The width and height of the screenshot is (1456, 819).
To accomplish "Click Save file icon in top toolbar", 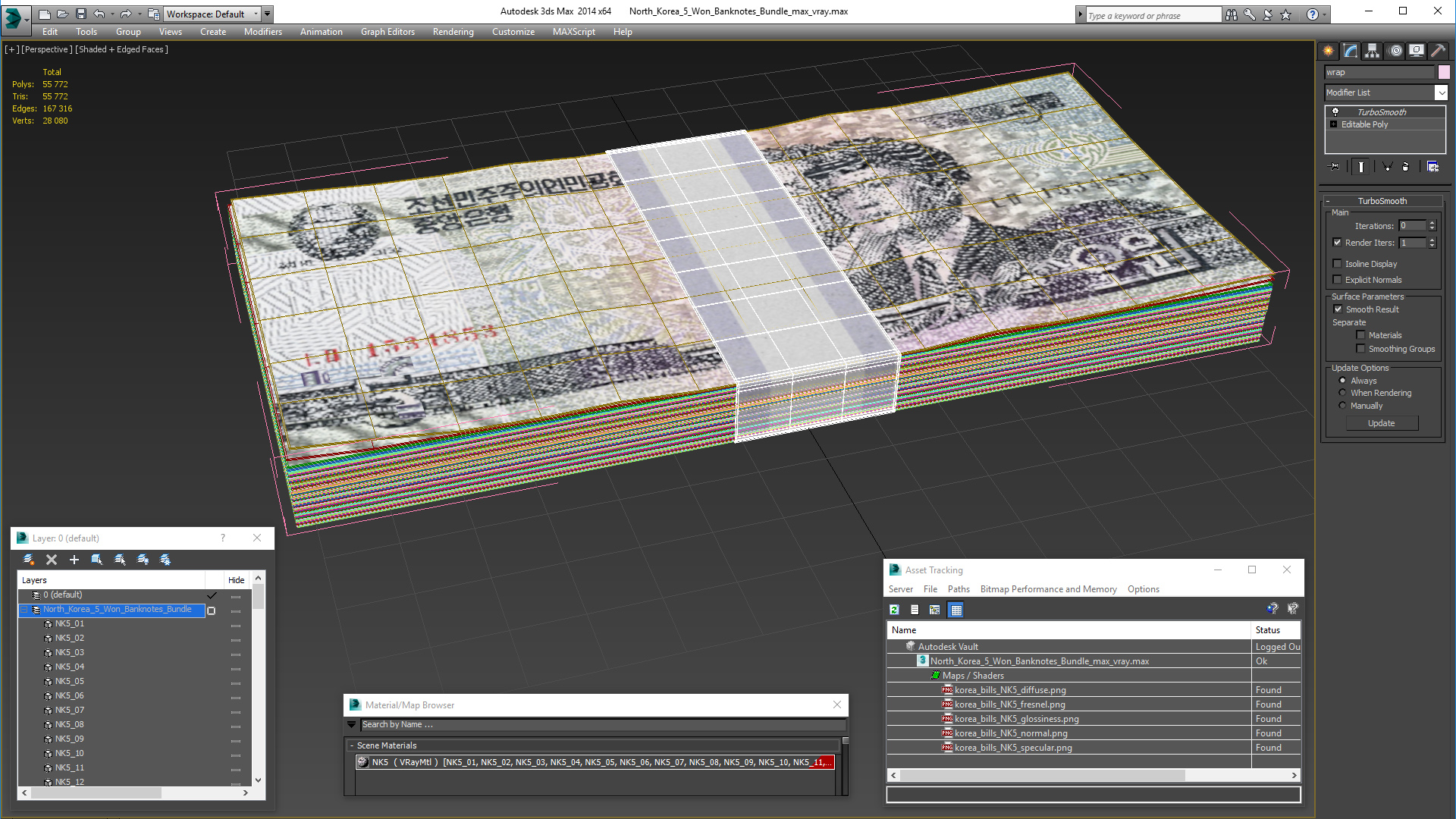I will 81,14.
